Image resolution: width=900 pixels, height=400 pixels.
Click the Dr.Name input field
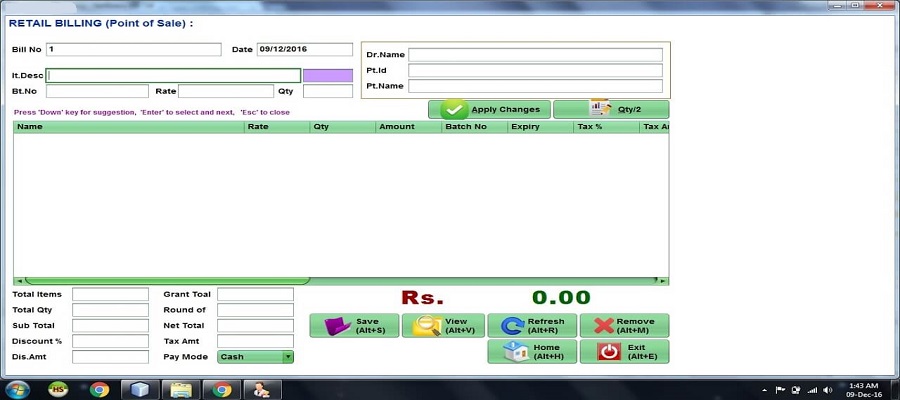click(535, 55)
